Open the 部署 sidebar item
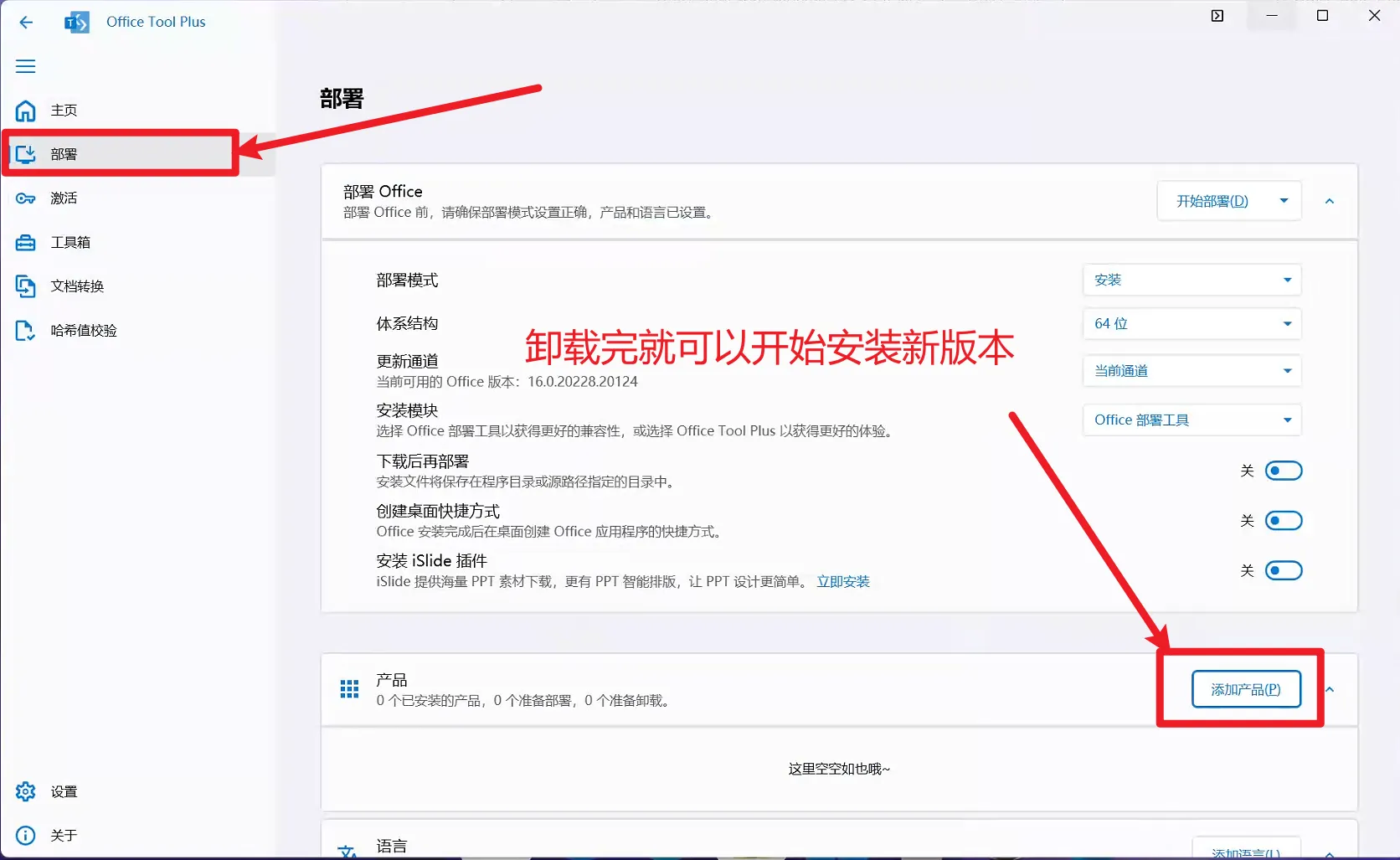1400x860 pixels. (x=138, y=154)
